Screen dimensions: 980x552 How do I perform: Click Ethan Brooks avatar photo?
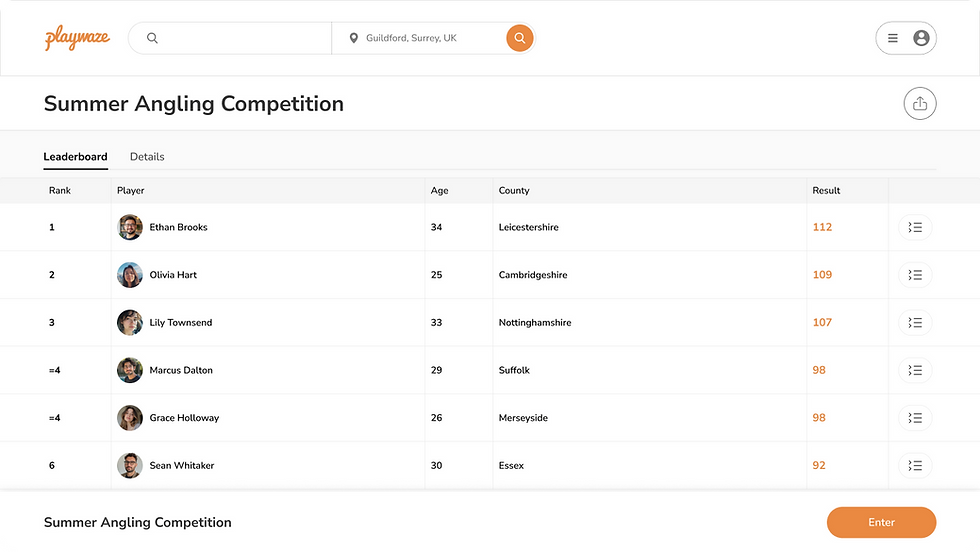[x=130, y=227]
